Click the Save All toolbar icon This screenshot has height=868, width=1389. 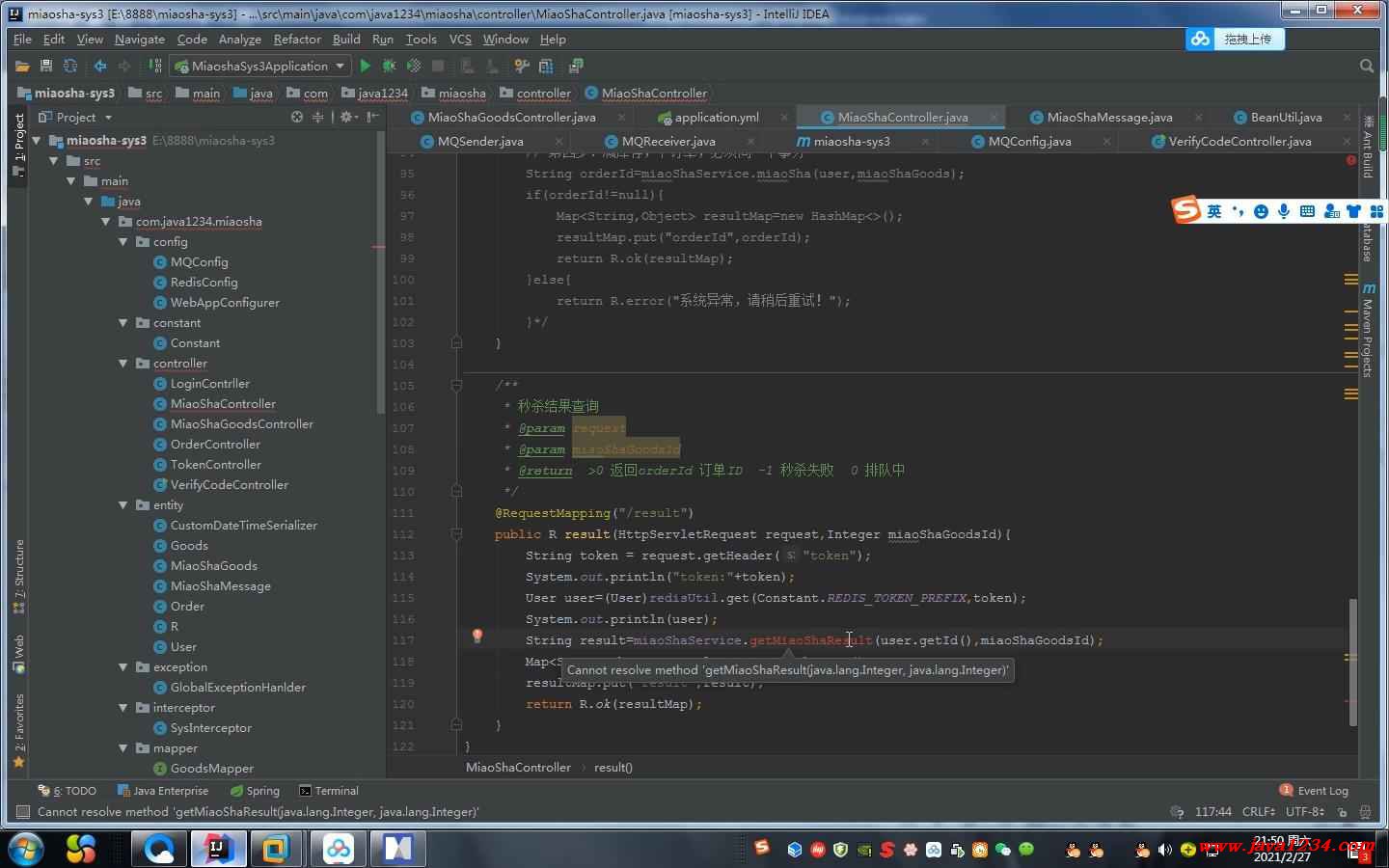(45, 66)
